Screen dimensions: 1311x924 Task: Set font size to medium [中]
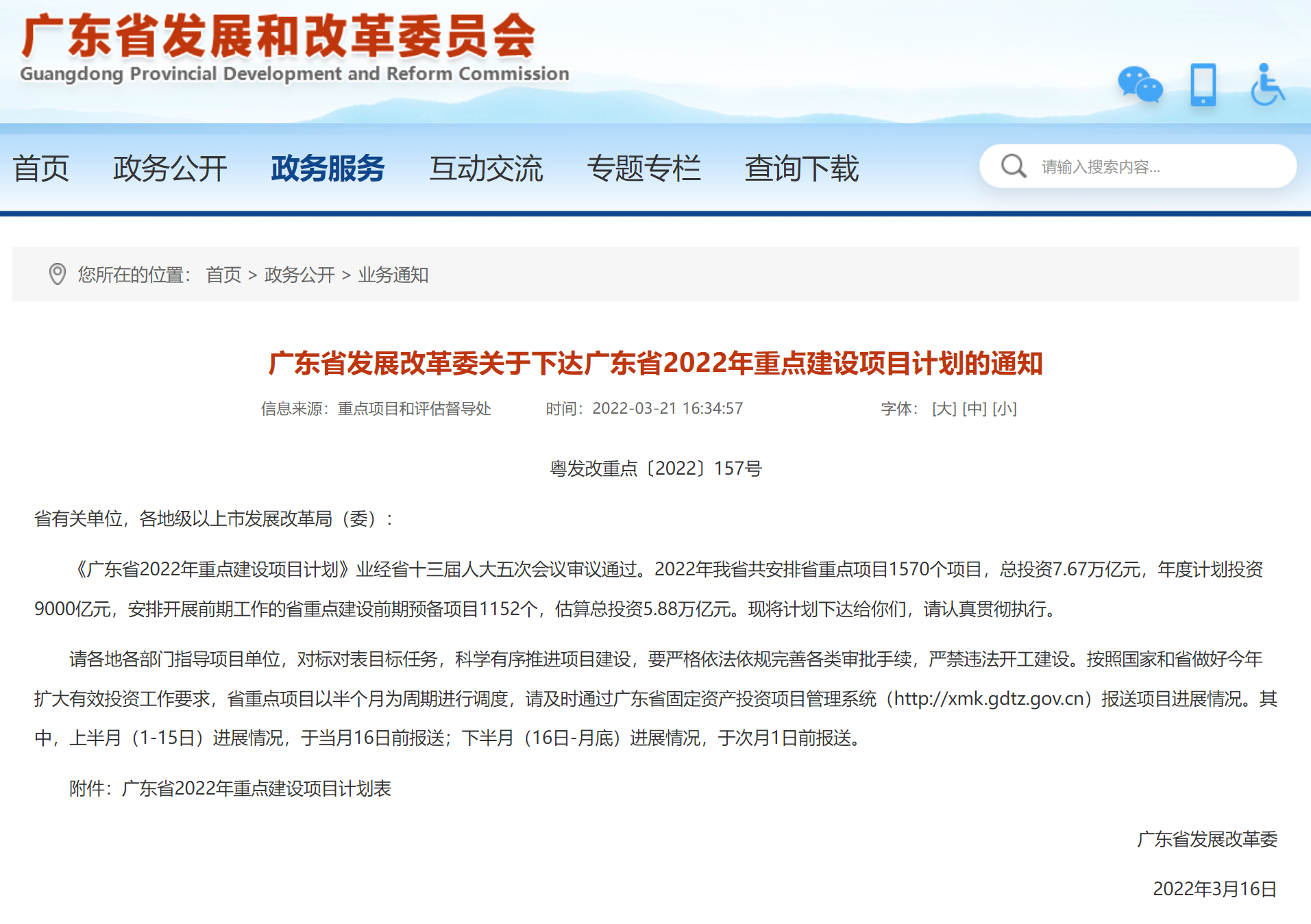[x=974, y=409]
